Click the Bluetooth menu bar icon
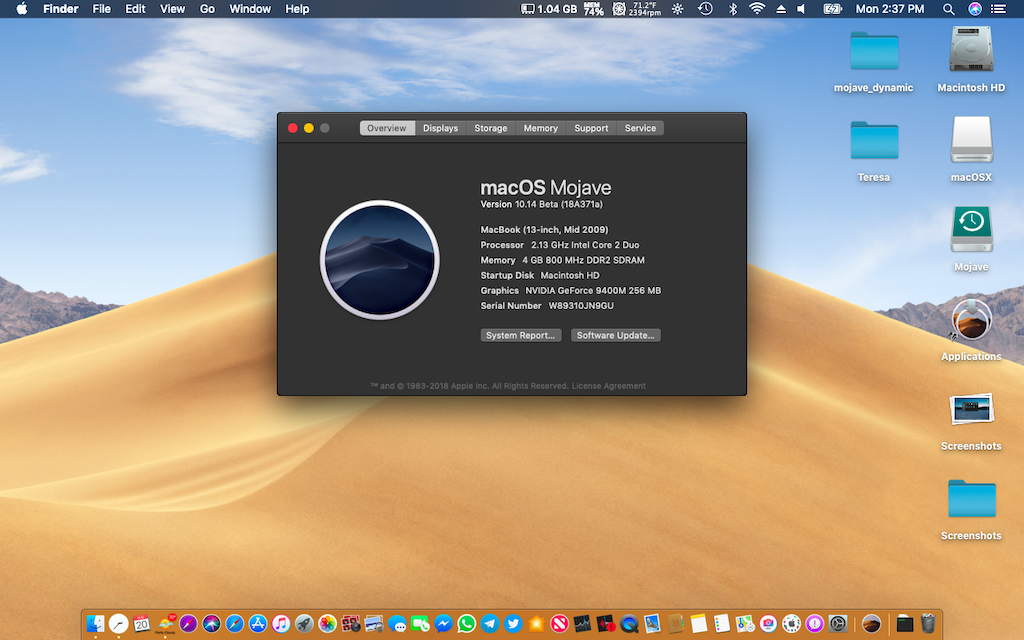The image size is (1024, 640). pos(733,8)
